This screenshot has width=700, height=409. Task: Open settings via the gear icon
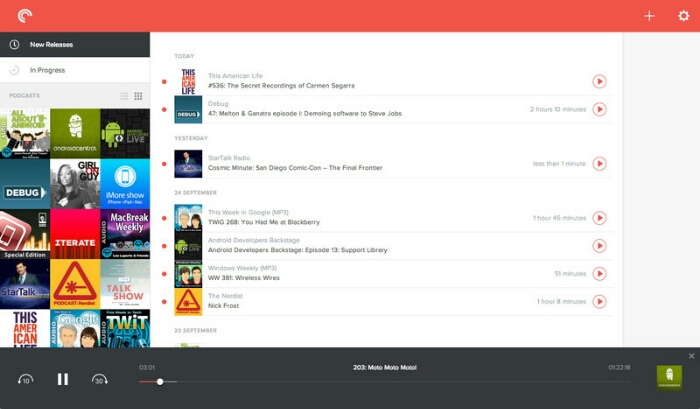683,16
